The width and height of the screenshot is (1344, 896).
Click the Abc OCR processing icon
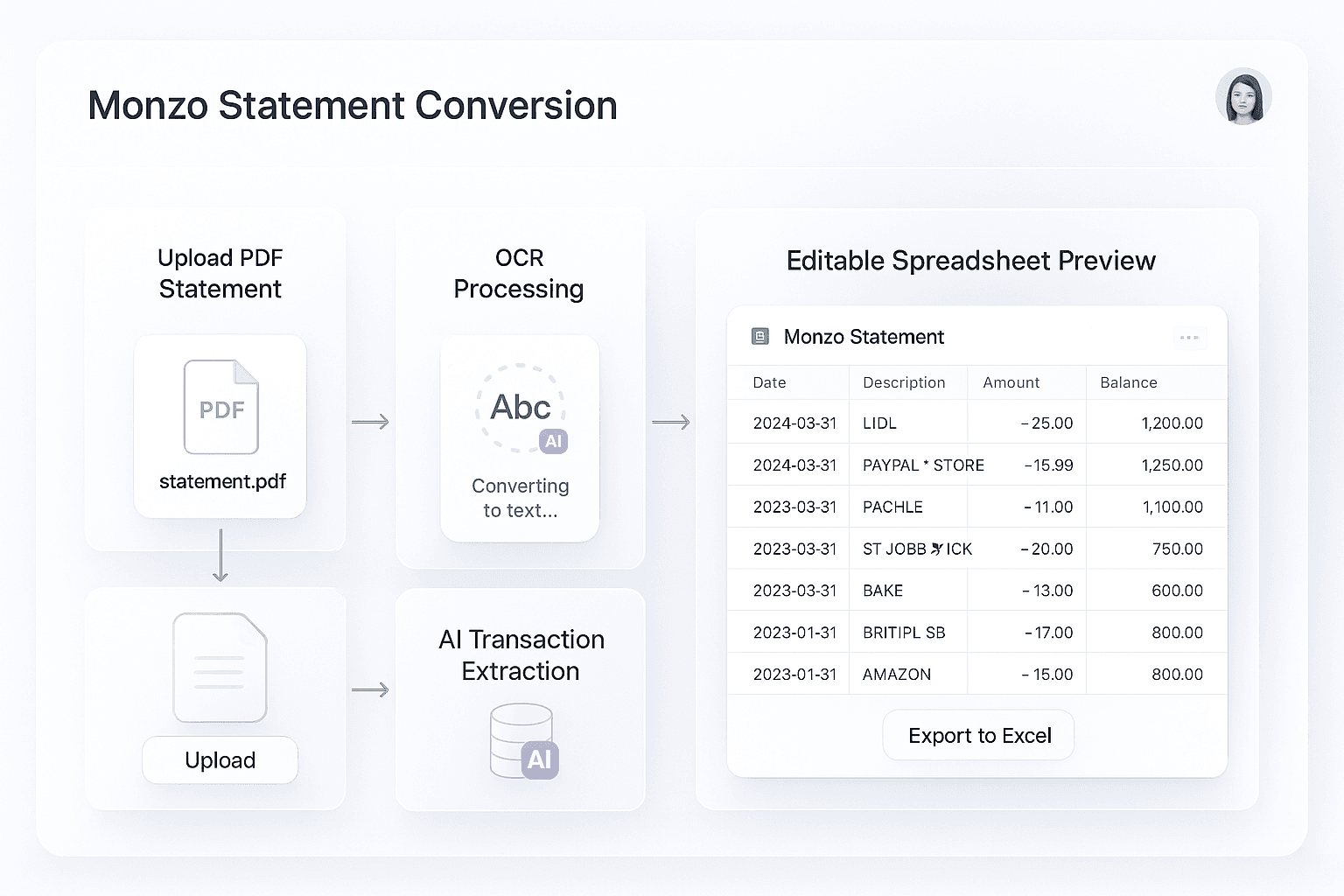pyautogui.click(x=521, y=408)
